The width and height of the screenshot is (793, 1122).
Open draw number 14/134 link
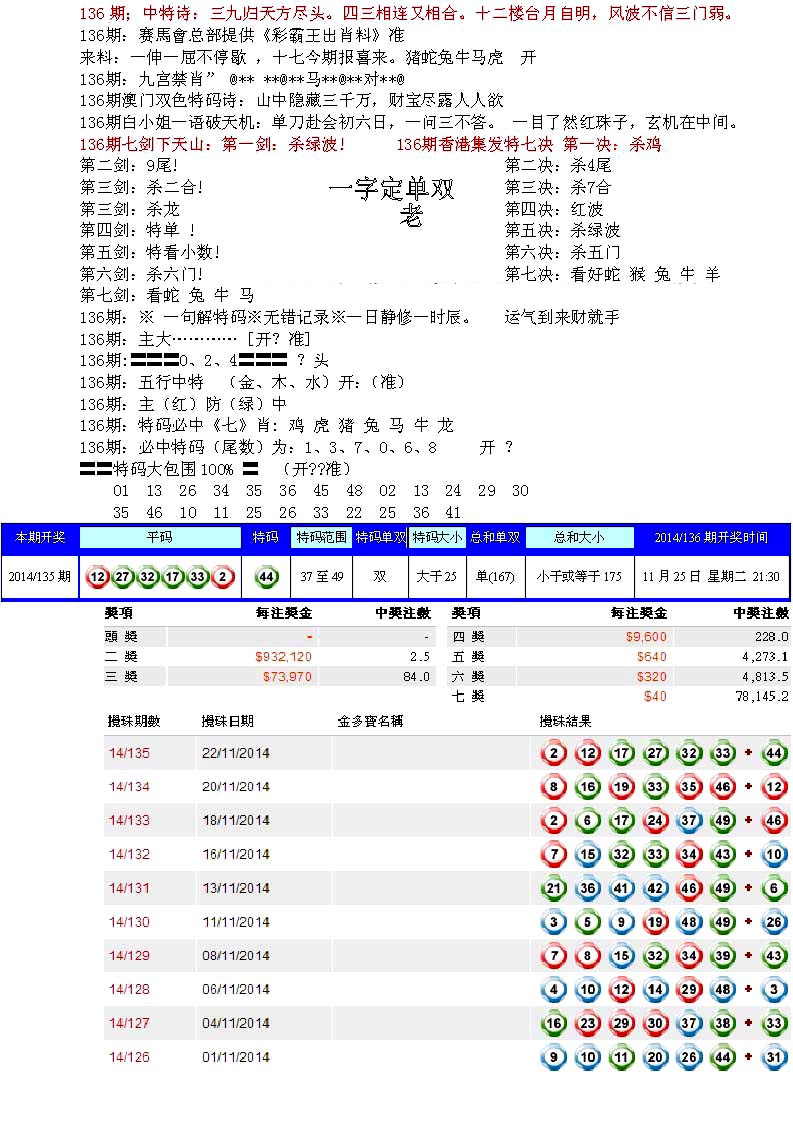(x=130, y=787)
